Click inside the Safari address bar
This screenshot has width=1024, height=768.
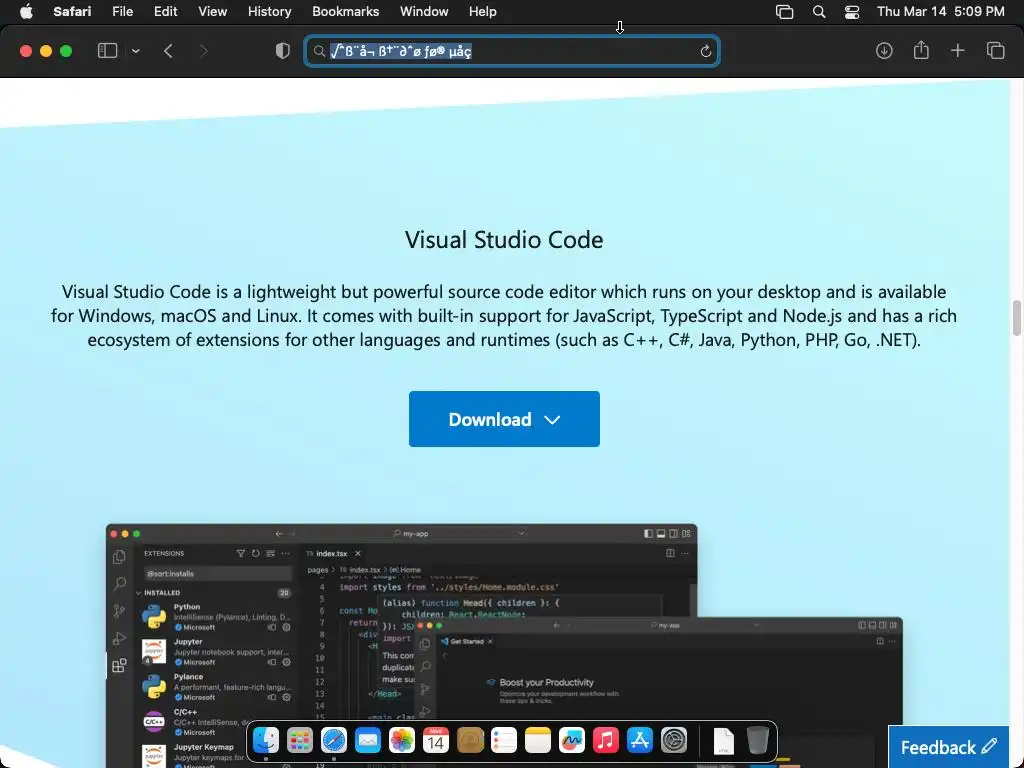coord(512,51)
